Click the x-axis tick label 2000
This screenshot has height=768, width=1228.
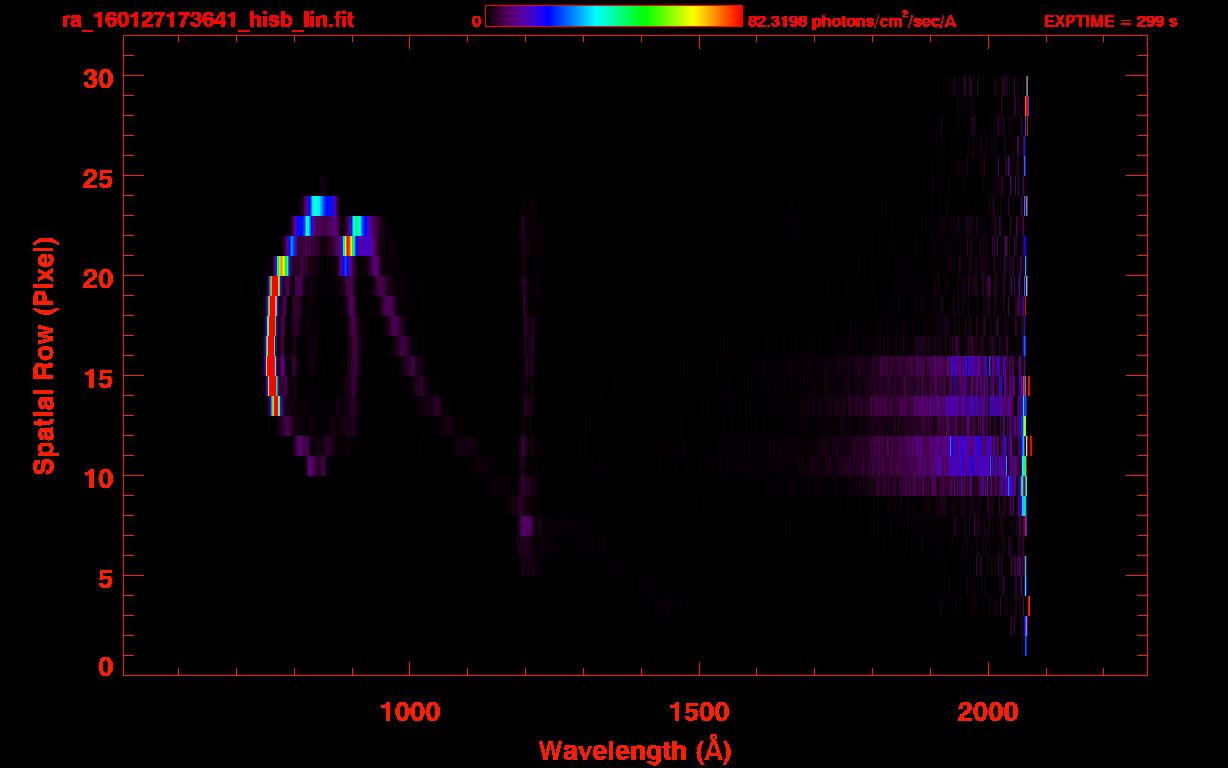click(988, 712)
